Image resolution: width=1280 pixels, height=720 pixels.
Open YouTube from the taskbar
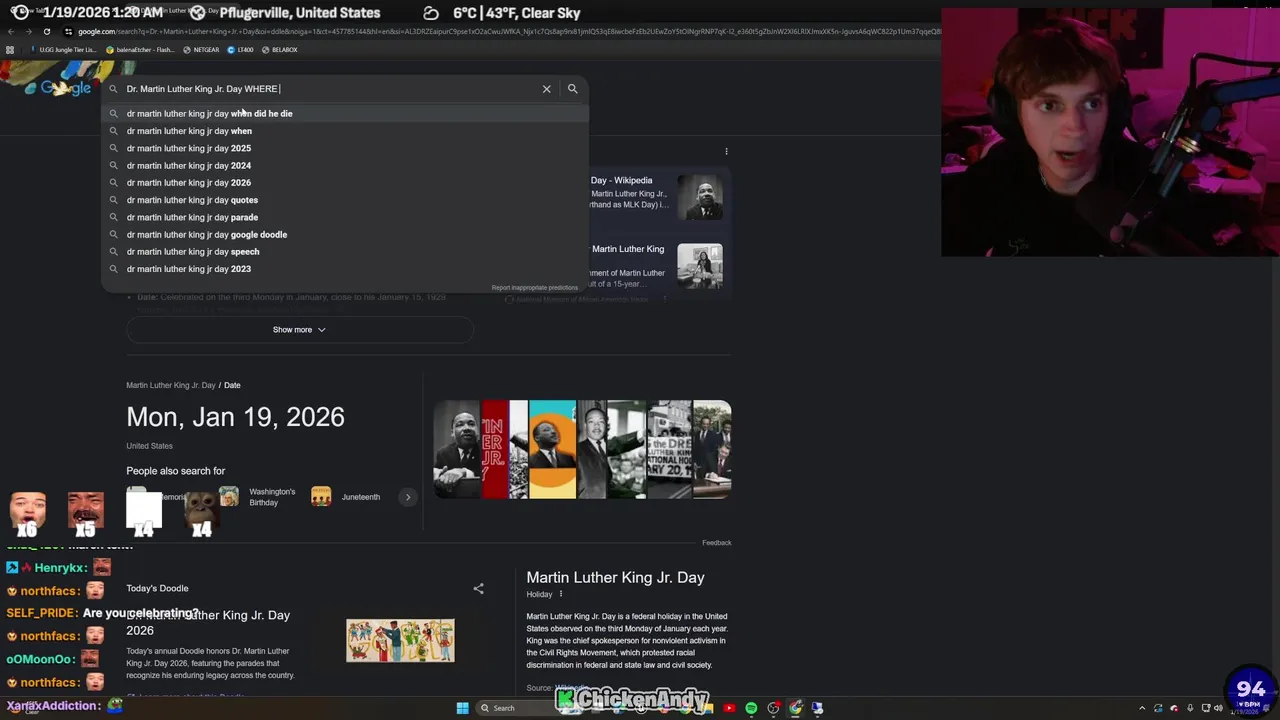(x=729, y=708)
